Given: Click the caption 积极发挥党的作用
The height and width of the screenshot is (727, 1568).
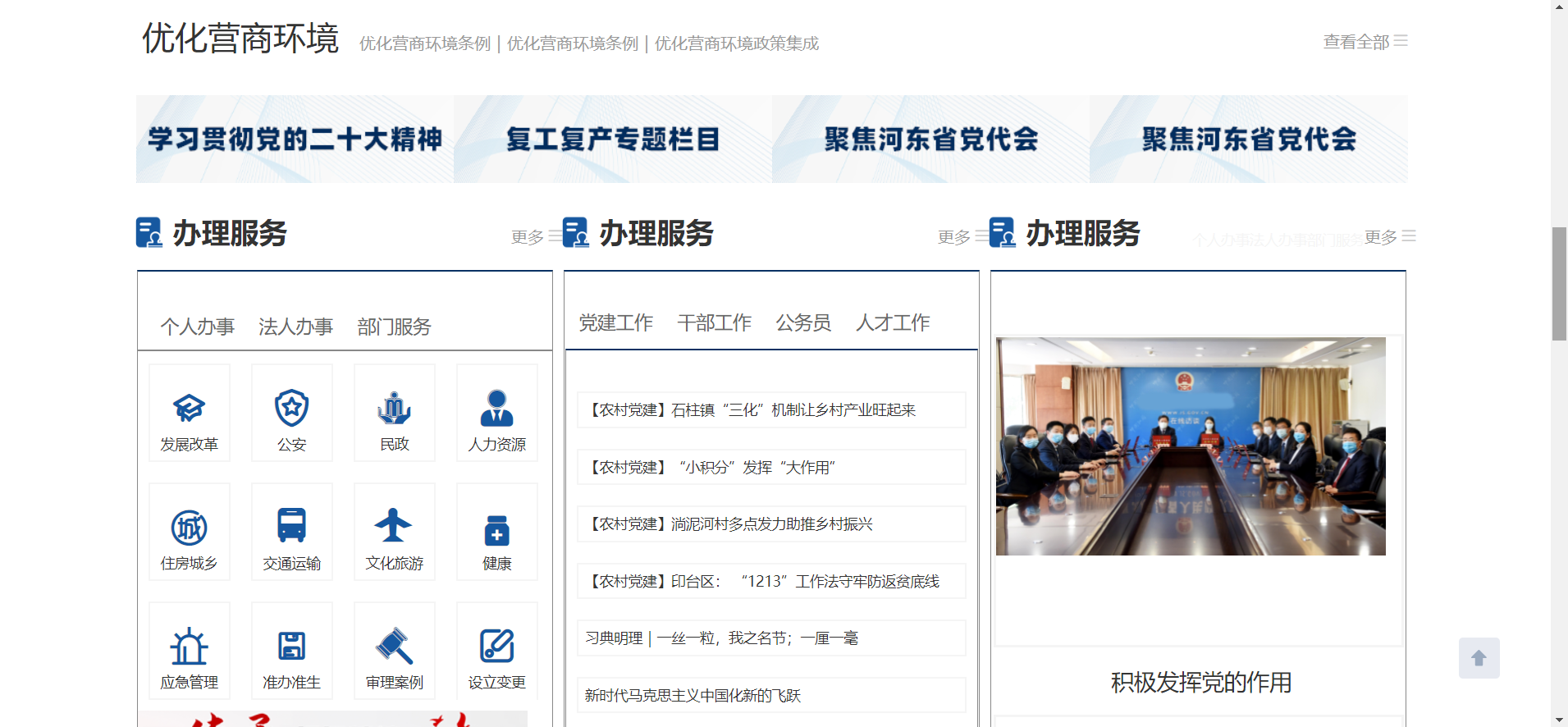Looking at the screenshot, I should (x=1201, y=682).
